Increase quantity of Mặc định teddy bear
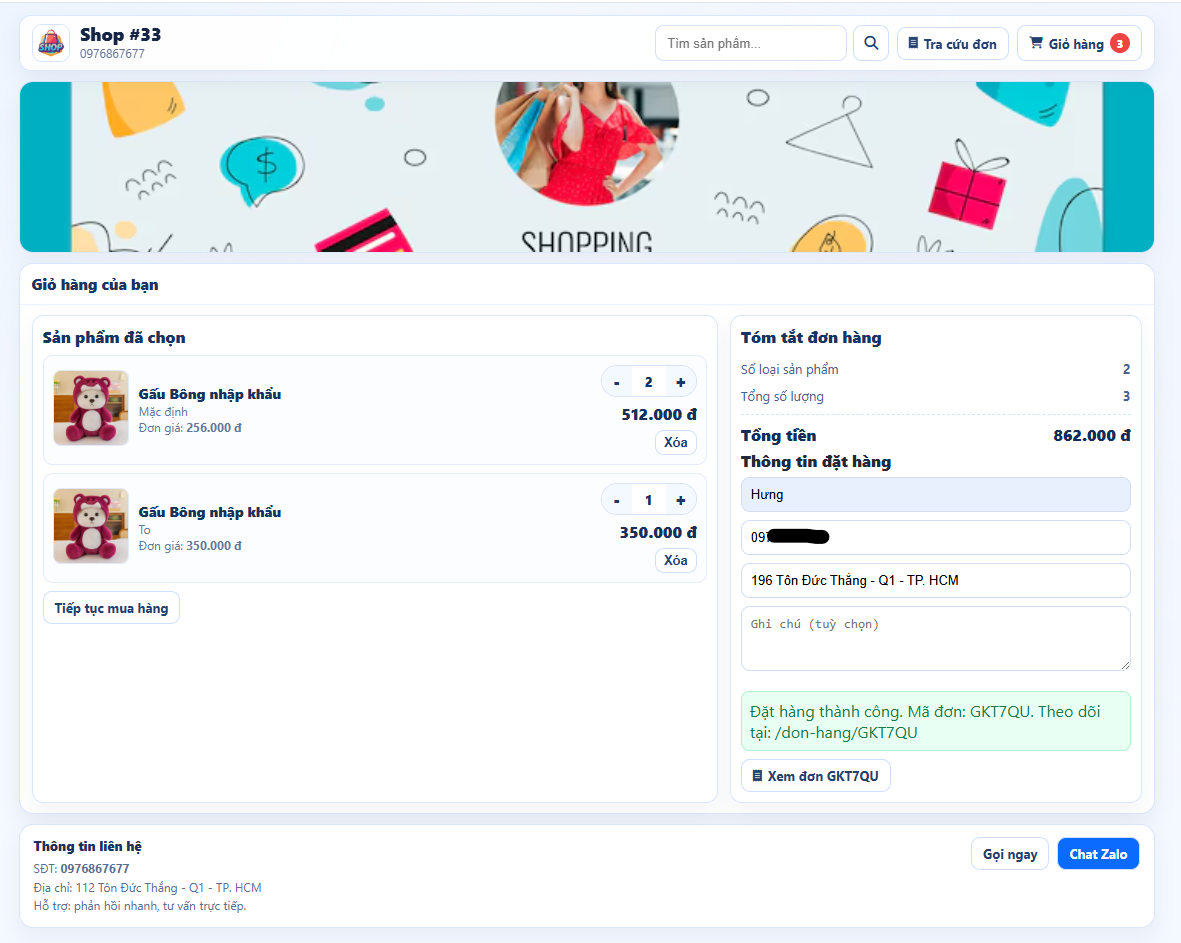The height and width of the screenshot is (943, 1181). (x=680, y=382)
